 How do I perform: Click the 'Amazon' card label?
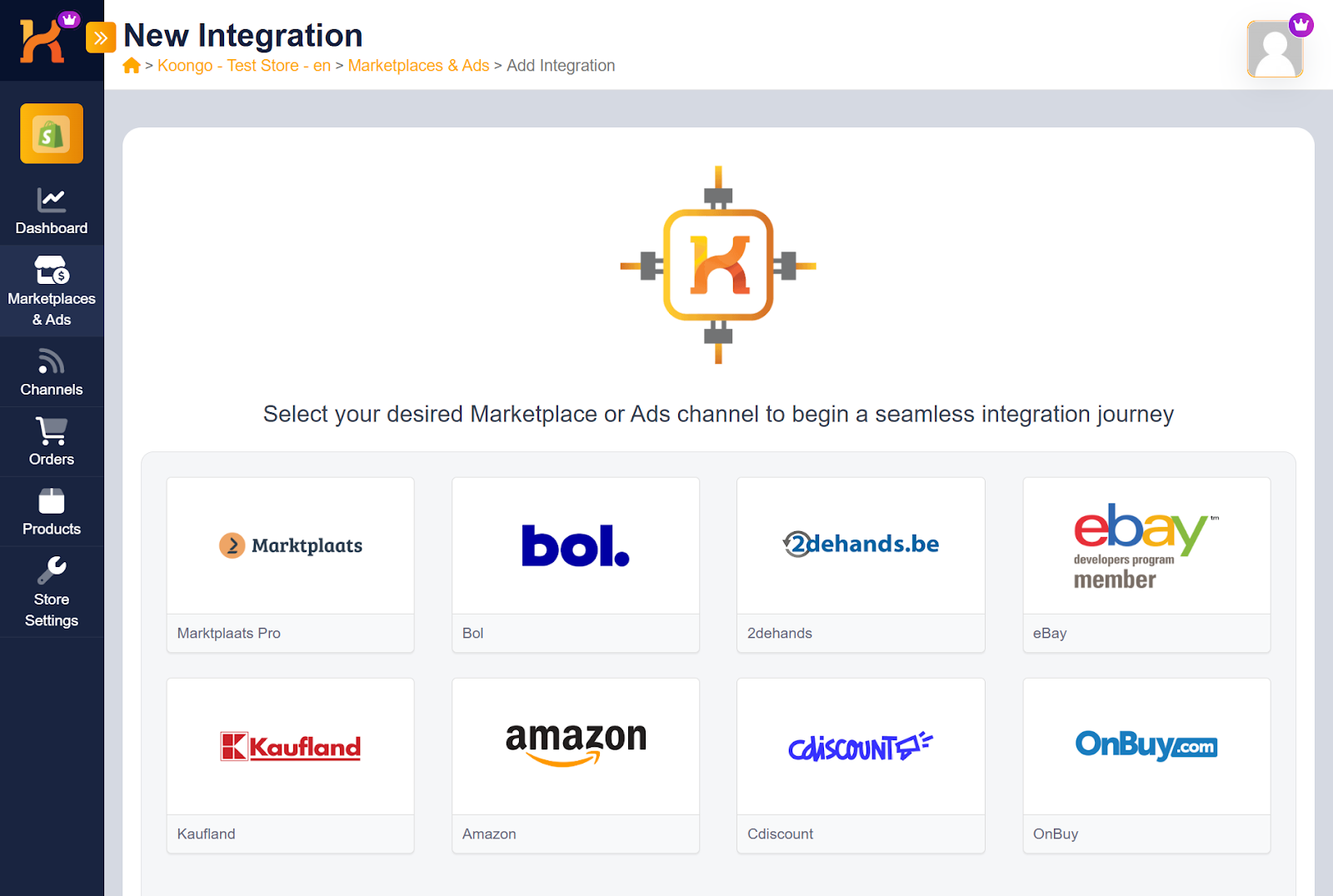pos(489,834)
